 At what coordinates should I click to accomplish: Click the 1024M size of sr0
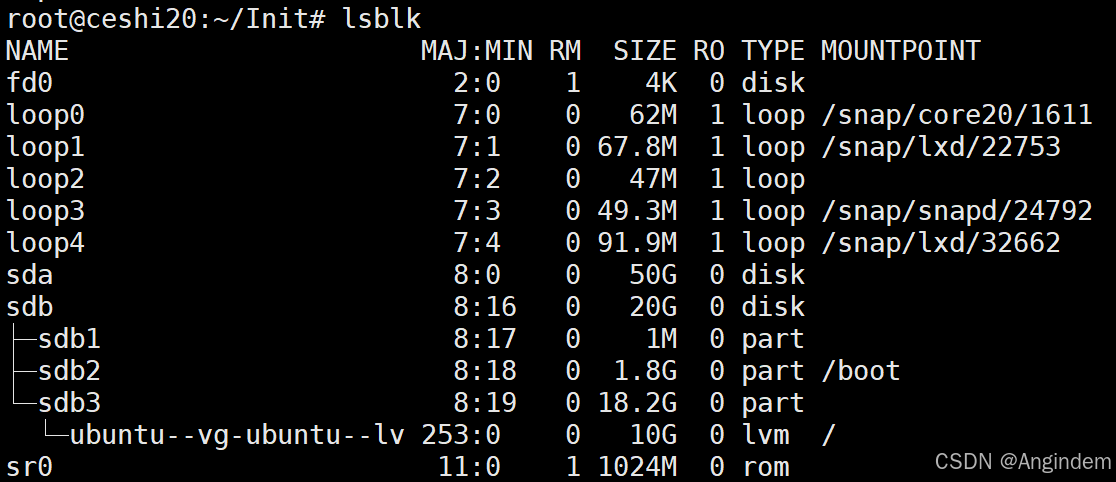tap(637, 467)
